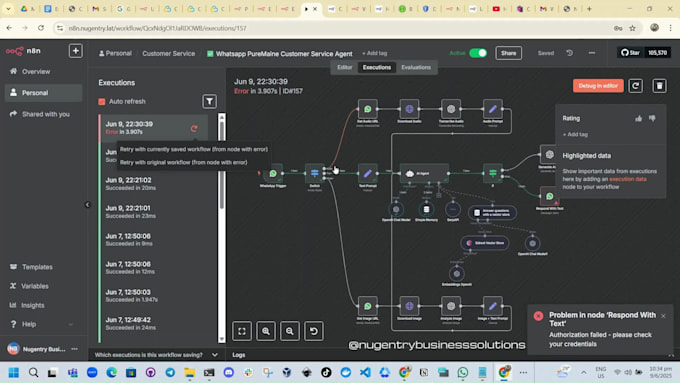The height and width of the screenshot is (383, 680).
Task: Click Add tag in the Rating panel
Action: [575, 134]
